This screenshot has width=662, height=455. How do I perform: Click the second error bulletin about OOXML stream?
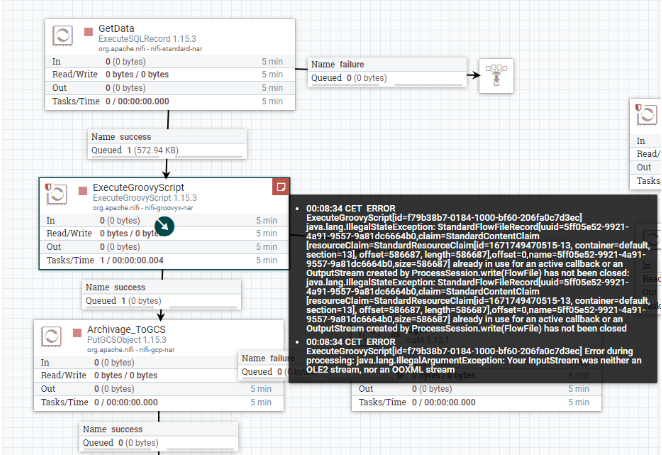(474, 356)
